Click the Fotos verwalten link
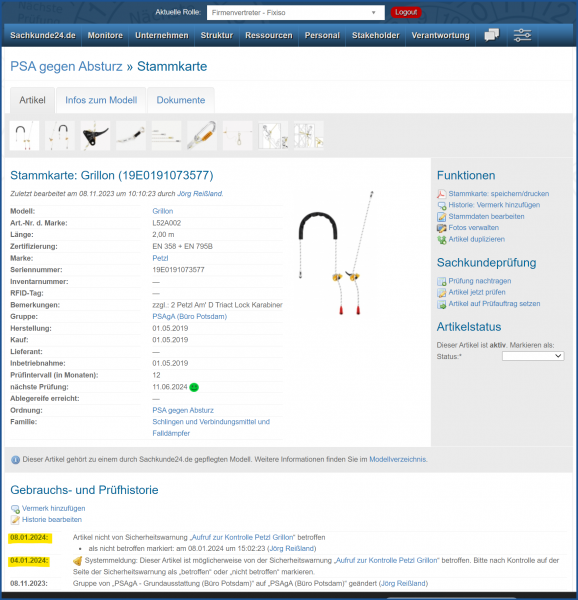Image resolution: width=578 pixels, height=600 pixels. tap(474, 228)
